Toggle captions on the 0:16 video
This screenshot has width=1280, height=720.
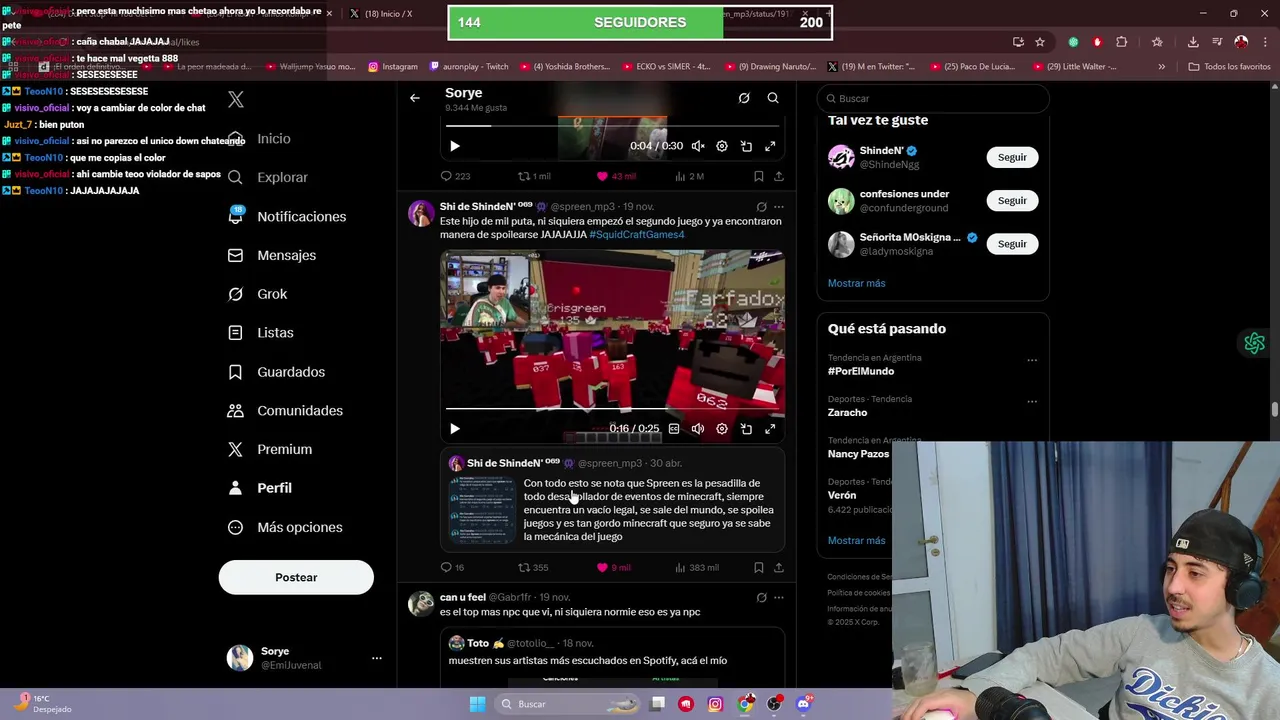point(674,429)
